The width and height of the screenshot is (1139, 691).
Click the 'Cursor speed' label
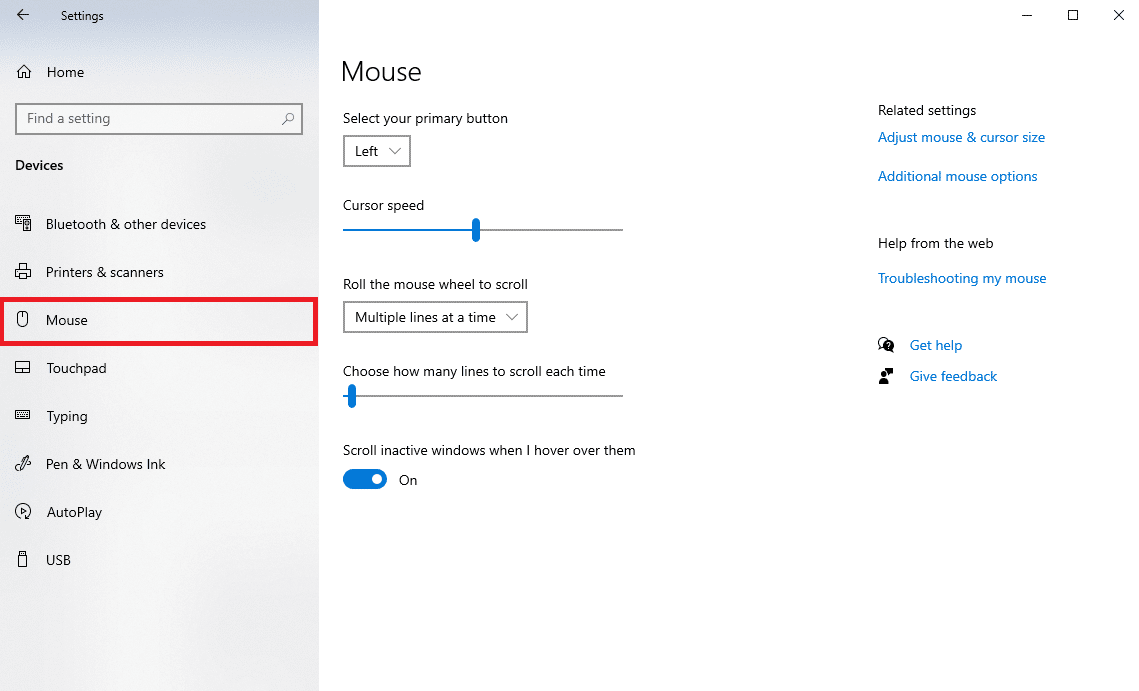[384, 206]
